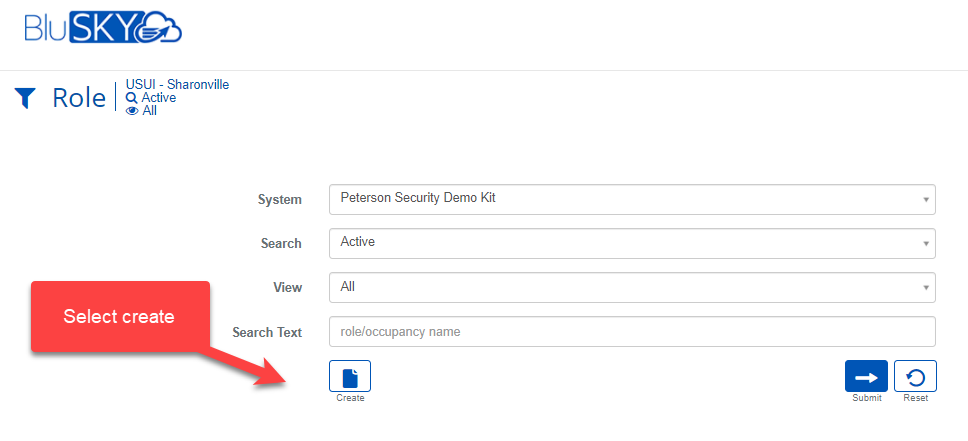Click the Submit text label

(866, 398)
